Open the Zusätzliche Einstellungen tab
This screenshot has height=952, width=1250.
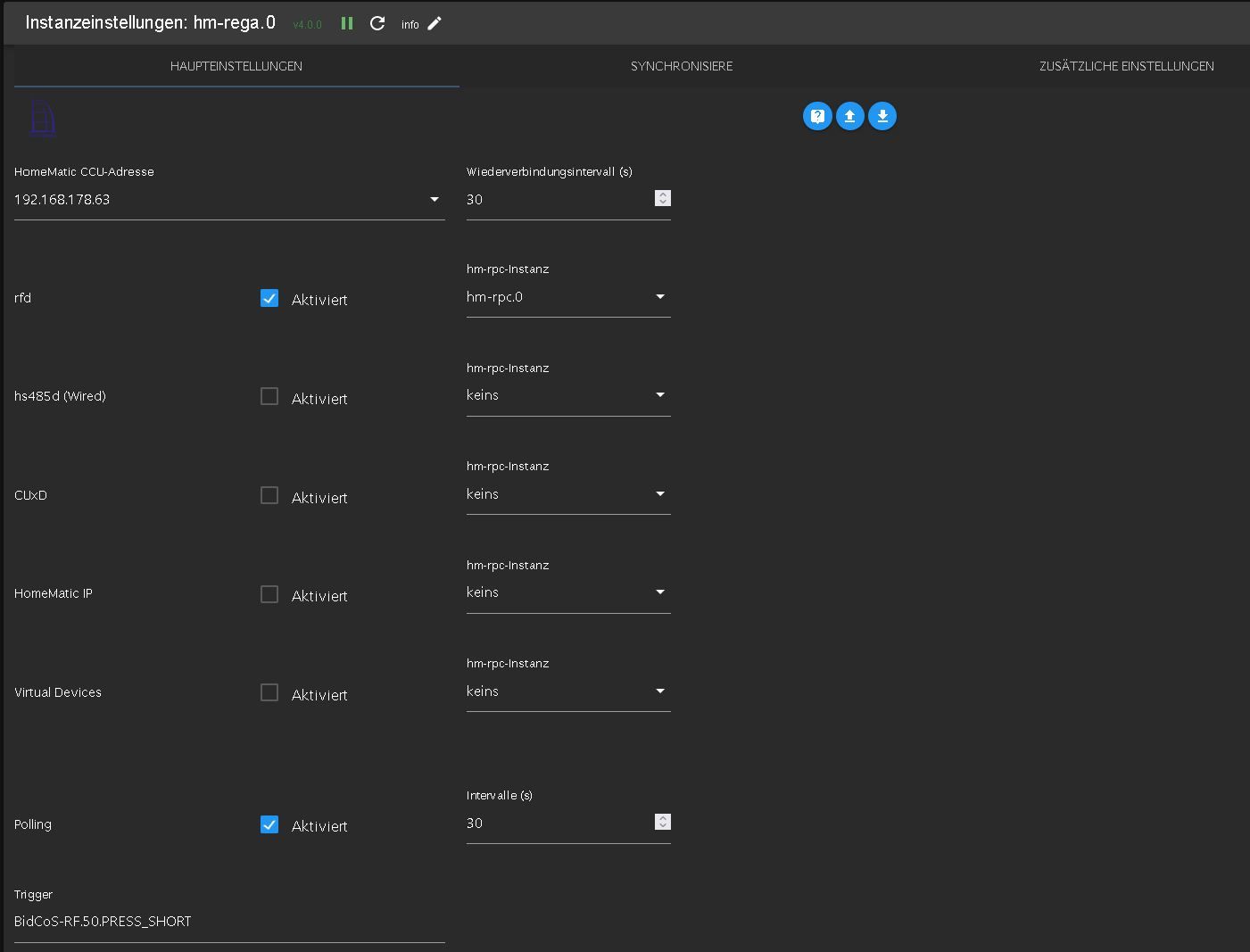[x=1126, y=66]
